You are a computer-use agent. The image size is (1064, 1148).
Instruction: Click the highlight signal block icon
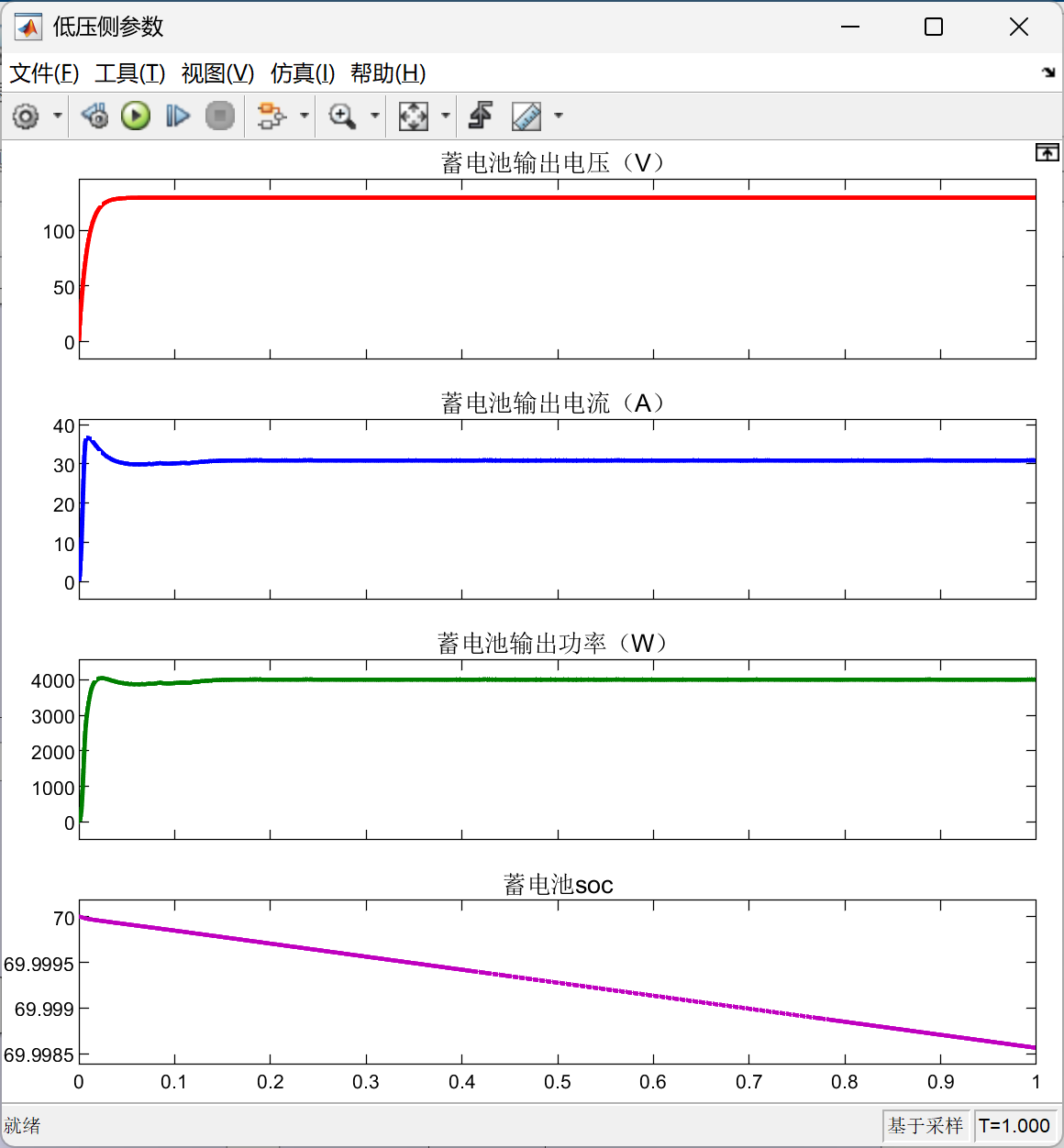coord(272,116)
